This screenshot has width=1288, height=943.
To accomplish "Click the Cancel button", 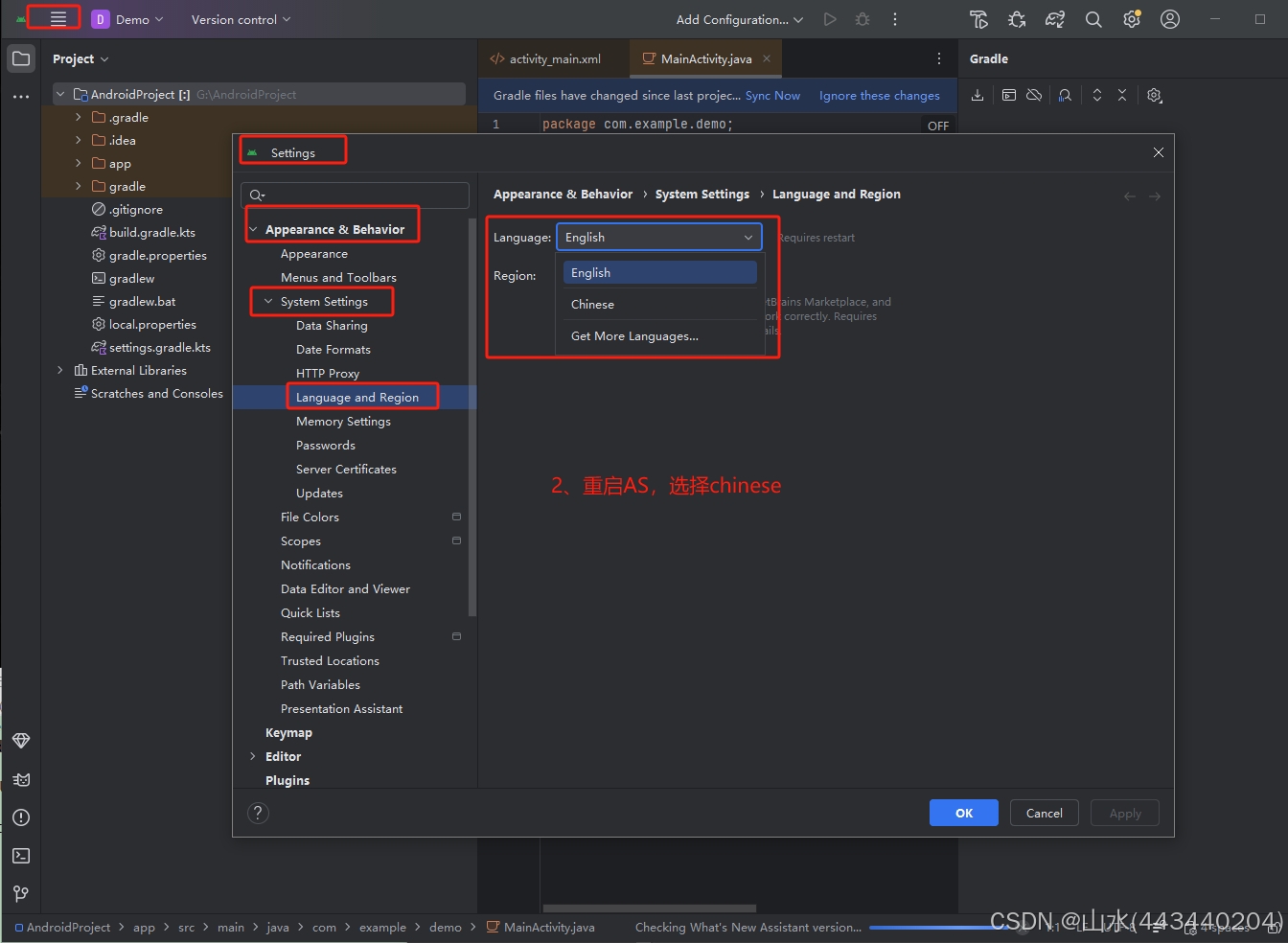I will click(1045, 813).
